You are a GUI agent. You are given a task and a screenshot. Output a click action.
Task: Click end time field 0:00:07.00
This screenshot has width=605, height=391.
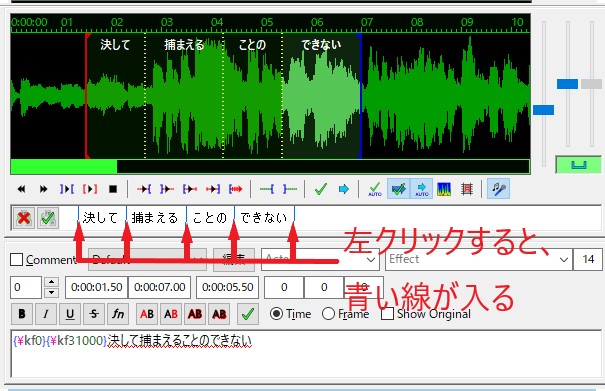(x=159, y=288)
